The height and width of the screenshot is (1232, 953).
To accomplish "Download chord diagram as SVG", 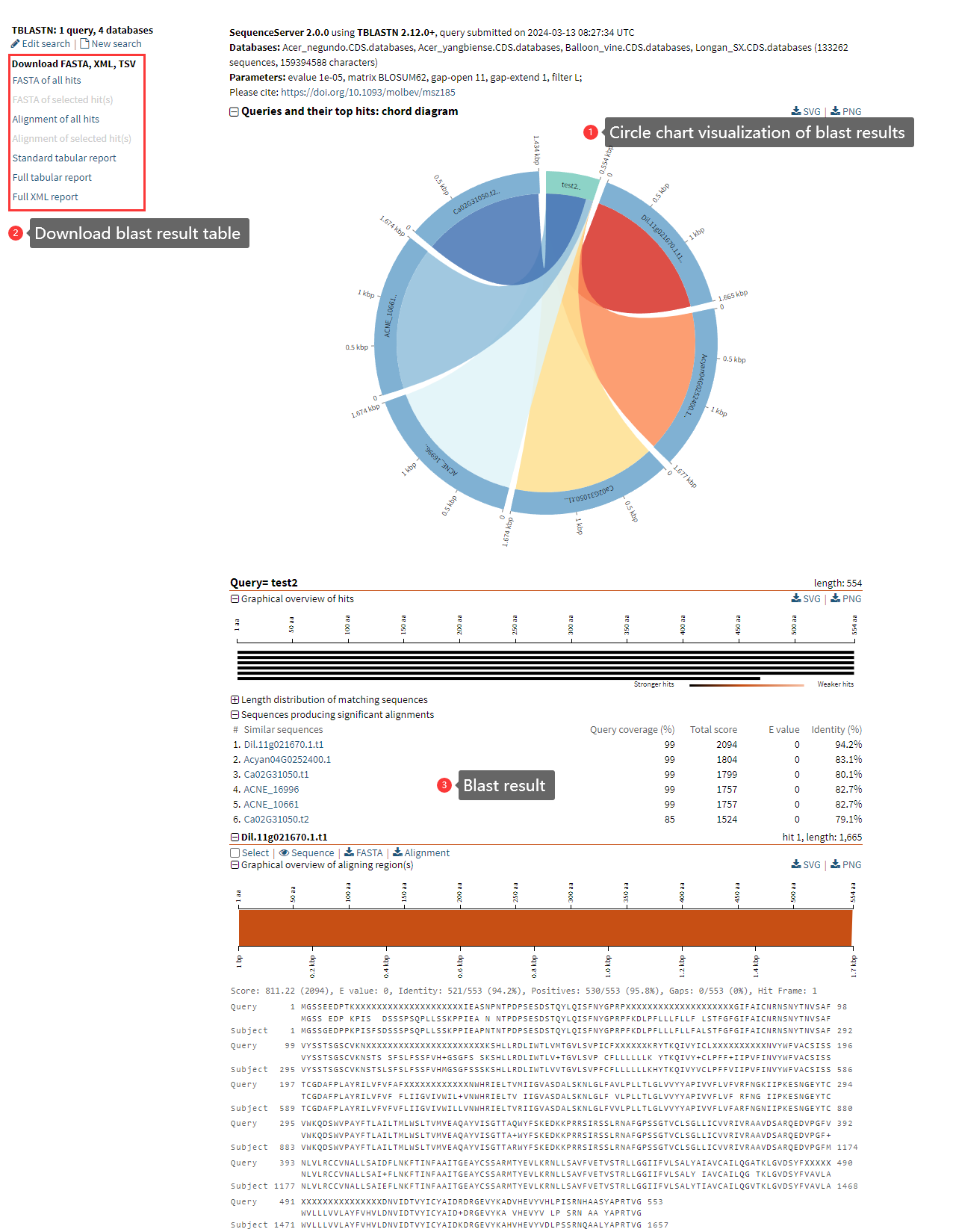I will click(805, 111).
